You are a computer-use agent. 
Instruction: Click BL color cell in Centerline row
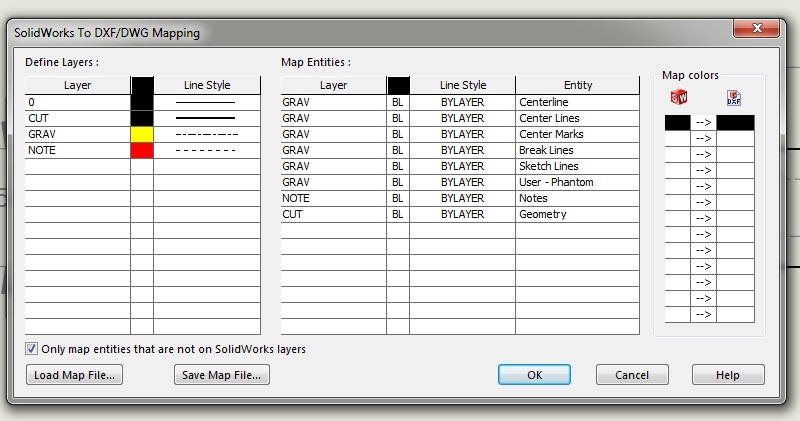click(x=398, y=102)
